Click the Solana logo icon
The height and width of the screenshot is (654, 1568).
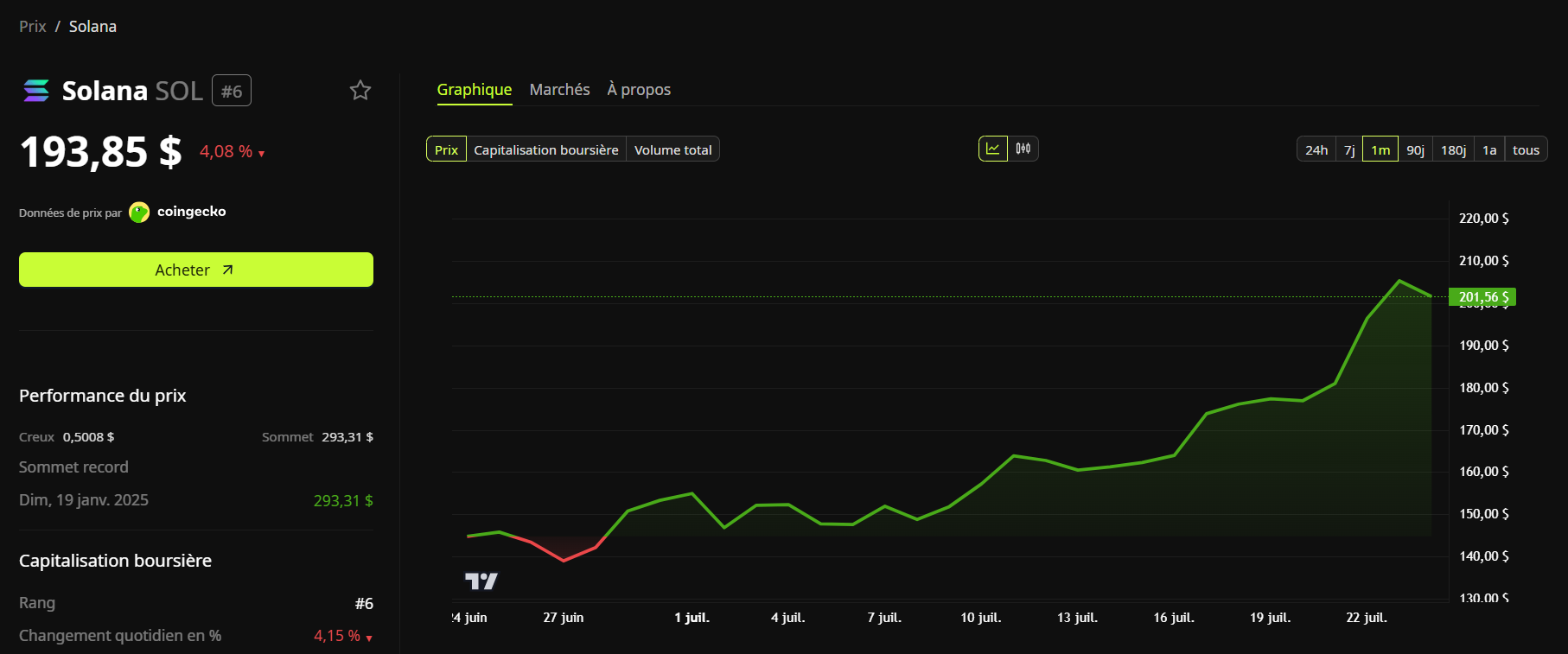[x=36, y=91]
